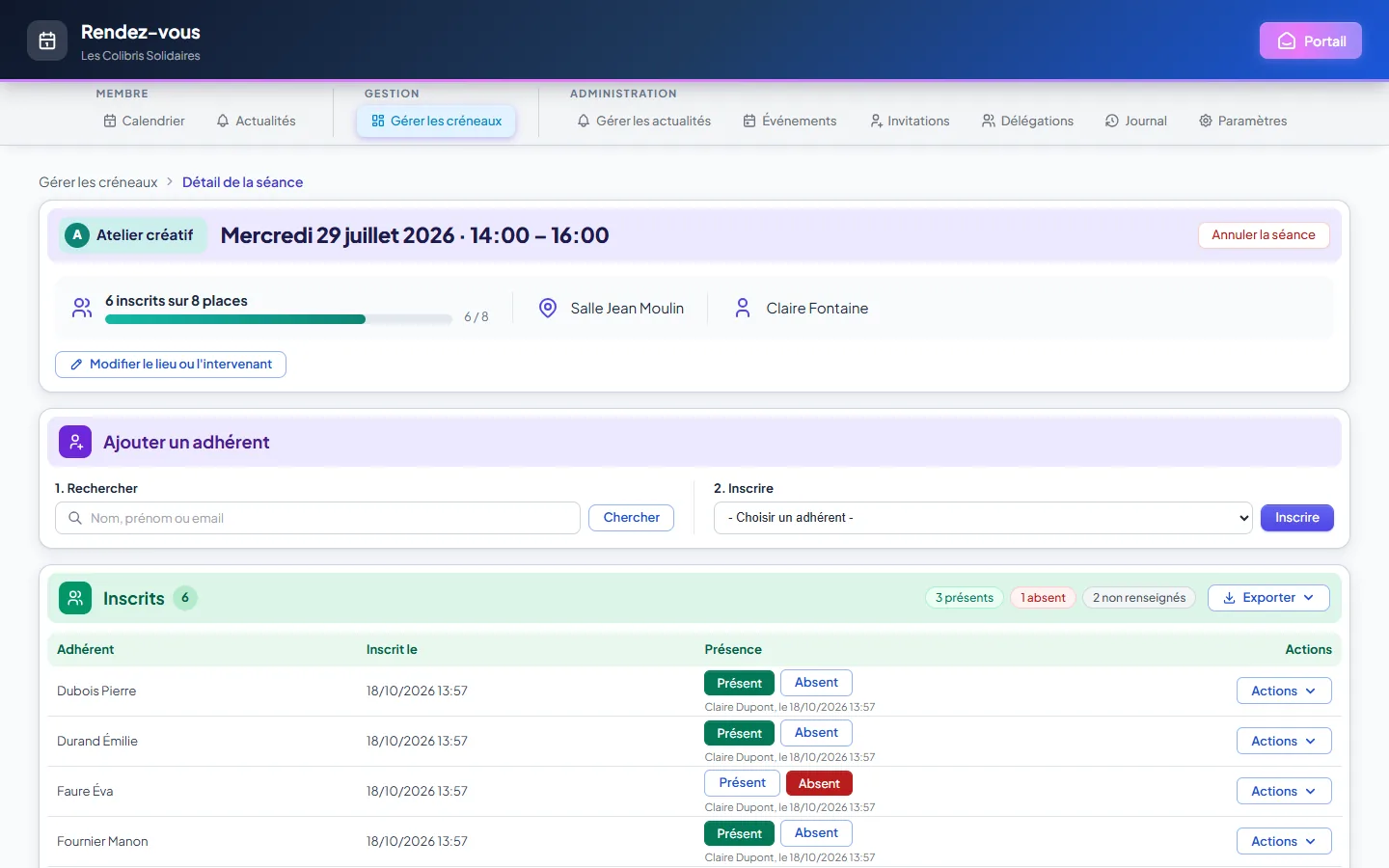This screenshot has width=1389, height=868.
Task: Open Actions menu for Faure Éva
Action: (1284, 791)
